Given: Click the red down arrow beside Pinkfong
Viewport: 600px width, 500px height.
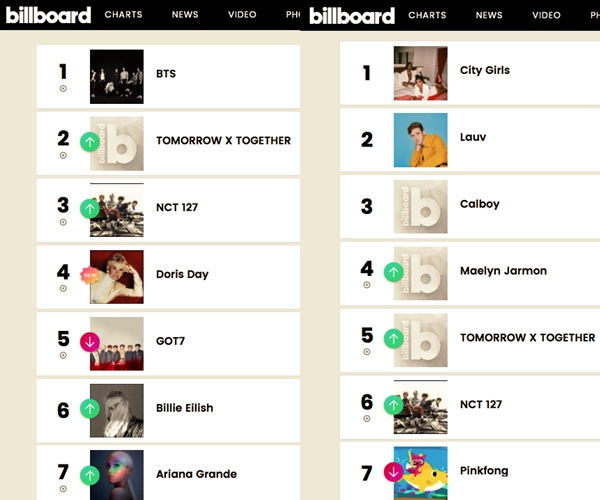Looking at the screenshot, I should click(x=393, y=472).
